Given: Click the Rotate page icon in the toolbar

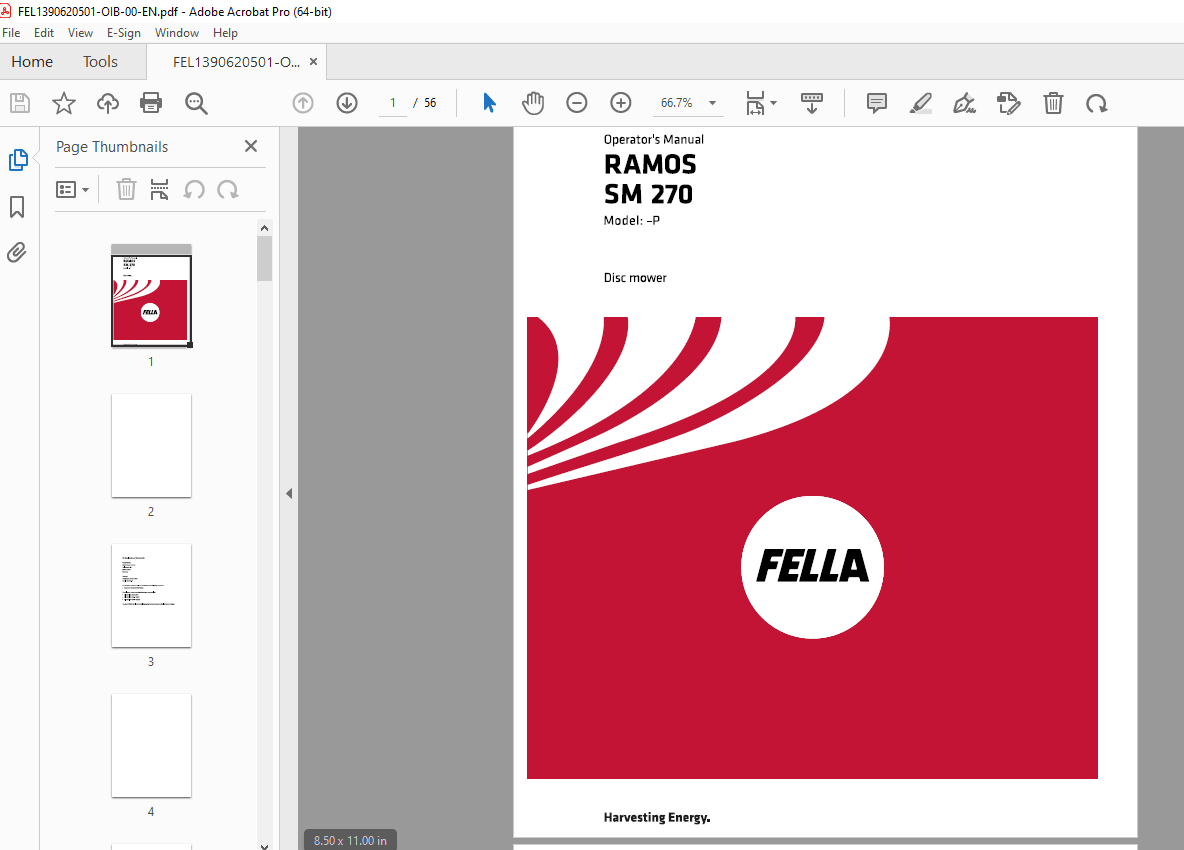Looking at the screenshot, I should [1097, 103].
